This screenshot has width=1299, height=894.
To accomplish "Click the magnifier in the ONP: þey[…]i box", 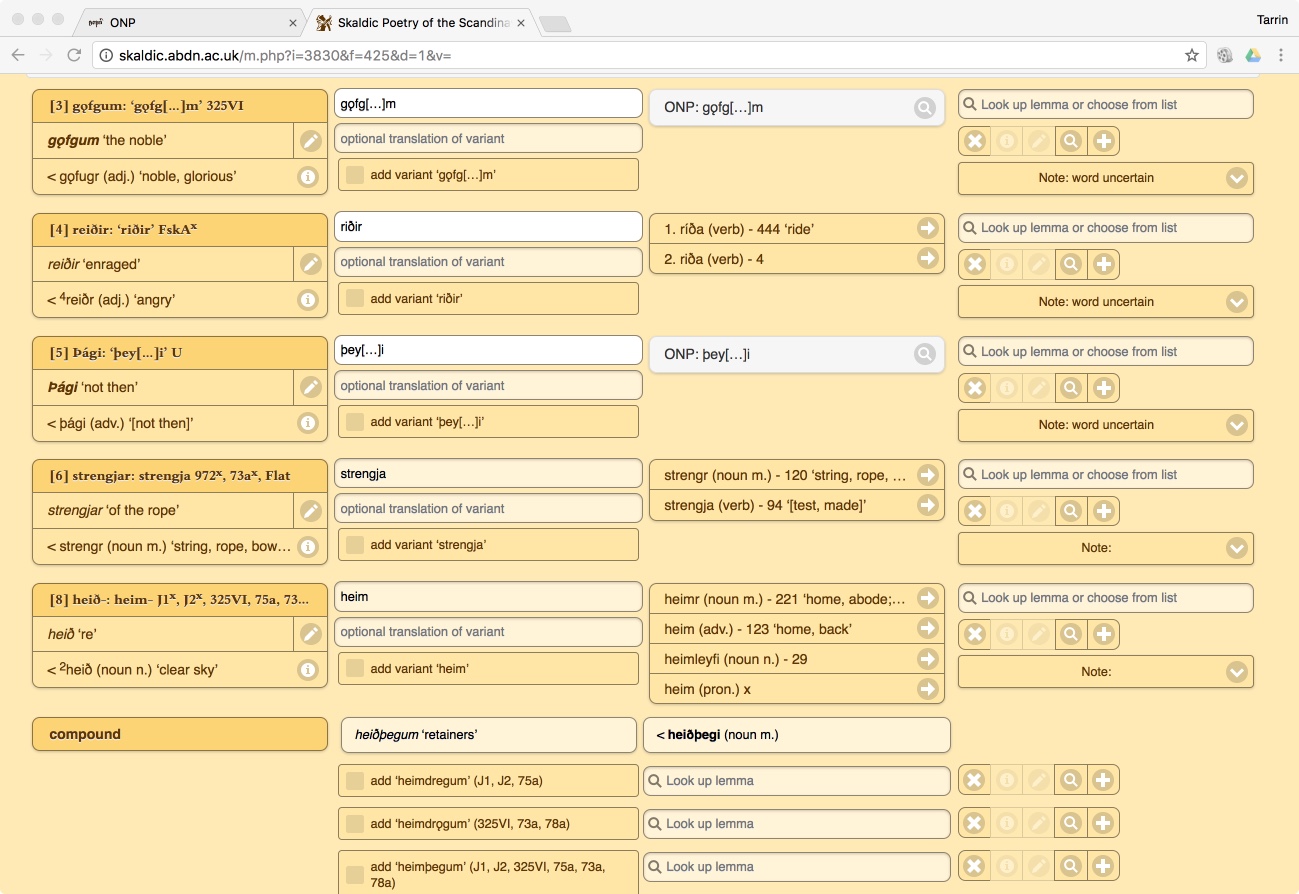I will (x=925, y=354).
